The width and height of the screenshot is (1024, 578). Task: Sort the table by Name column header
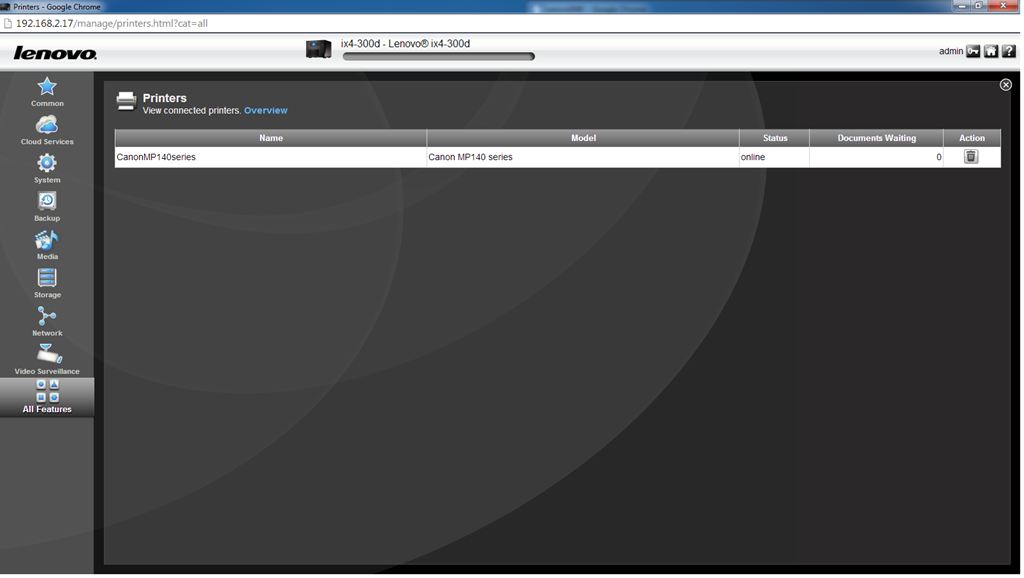click(271, 138)
